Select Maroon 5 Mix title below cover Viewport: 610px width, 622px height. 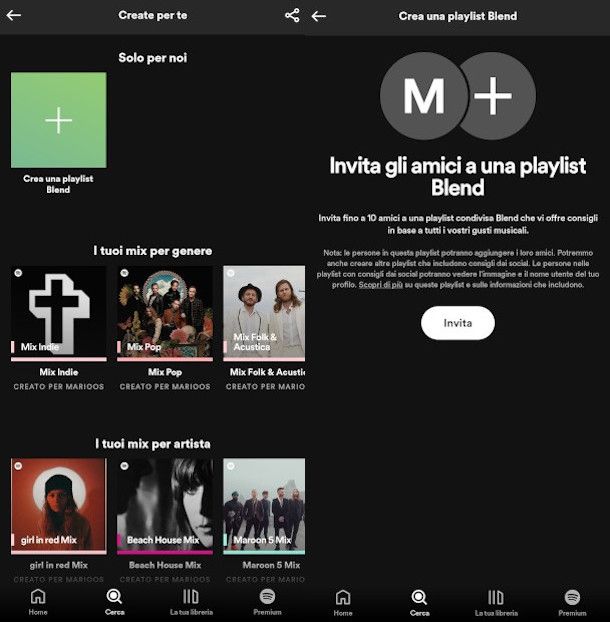(271, 565)
